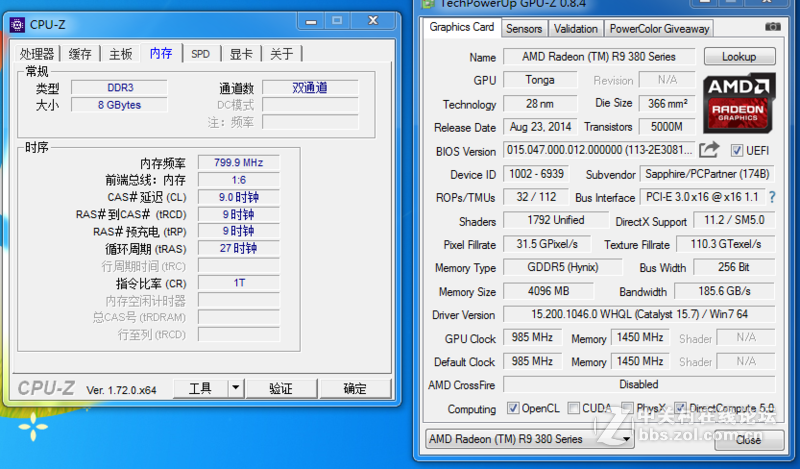Image resolution: width=800 pixels, height=469 pixels.
Task: Click the Lookup button
Action: (x=739, y=57)
